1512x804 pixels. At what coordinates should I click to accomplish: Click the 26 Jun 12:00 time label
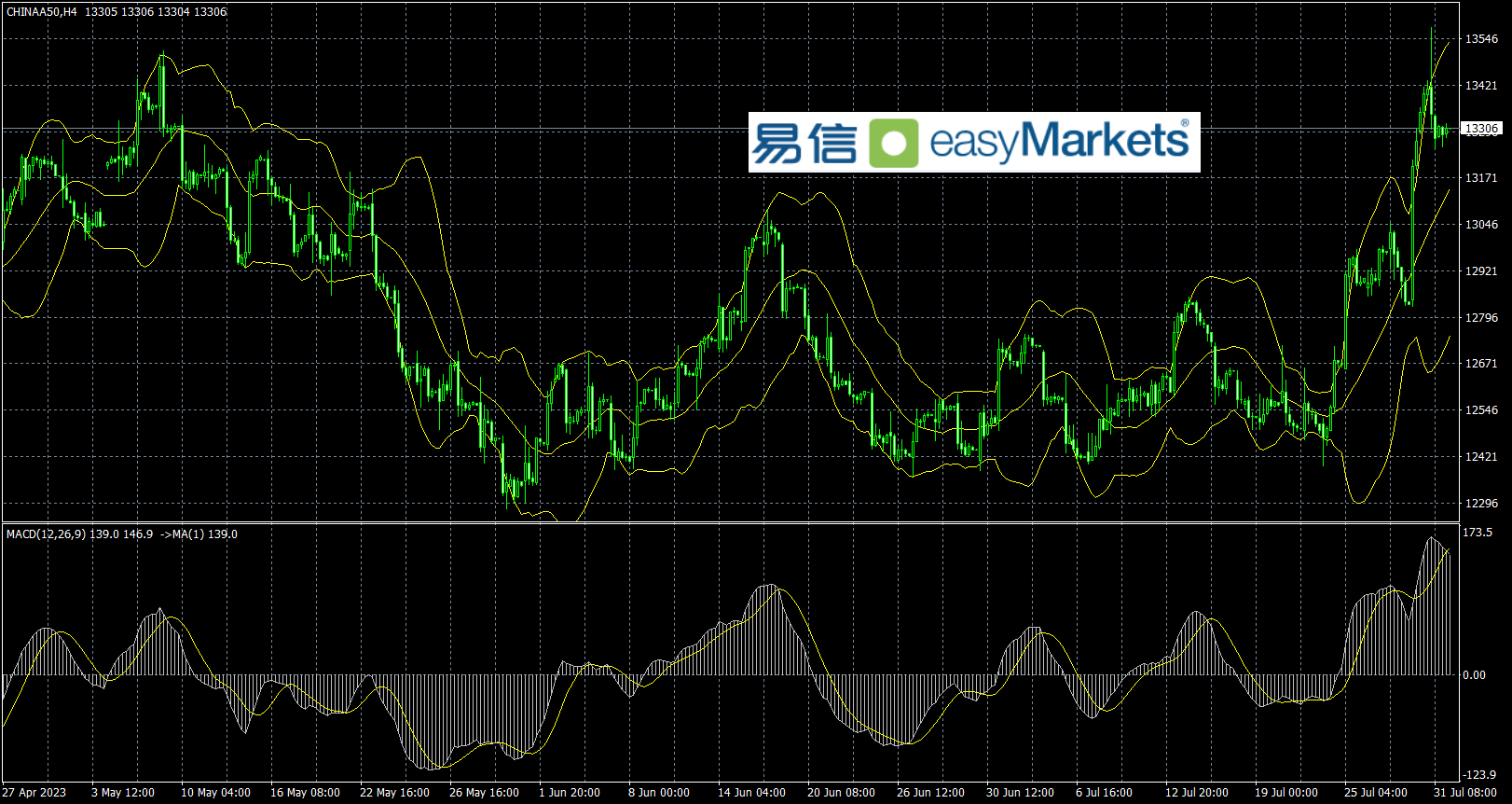point(930,793)
